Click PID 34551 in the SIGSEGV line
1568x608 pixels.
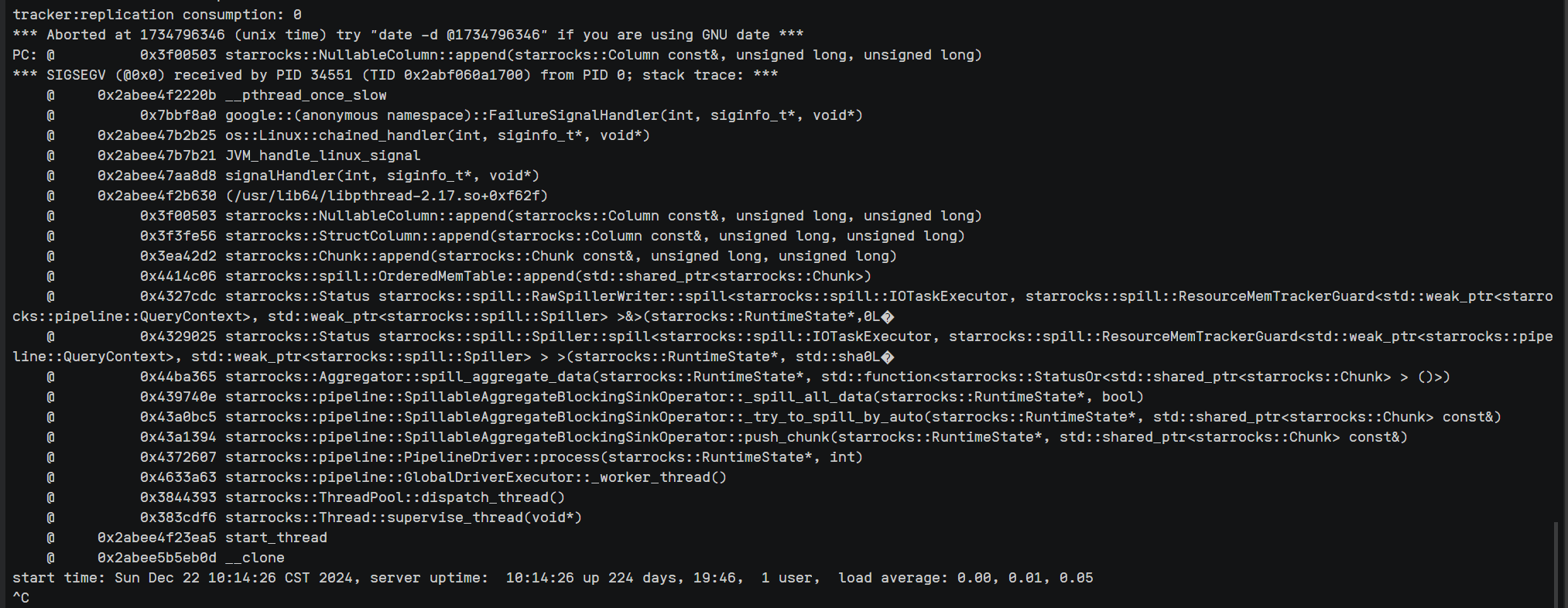click(x=314, y=75)
